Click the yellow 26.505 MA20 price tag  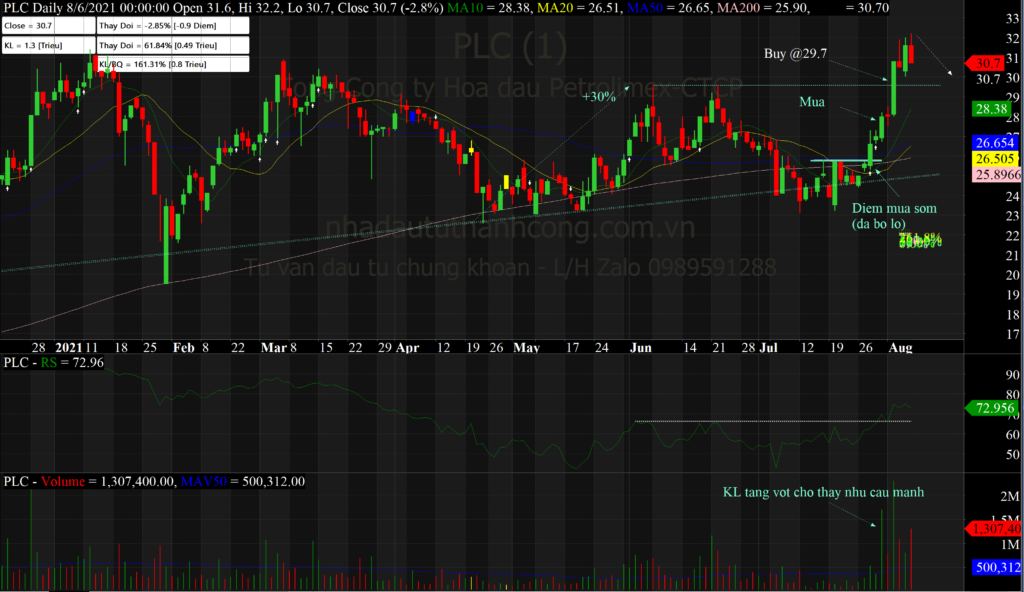click(992, 159)
